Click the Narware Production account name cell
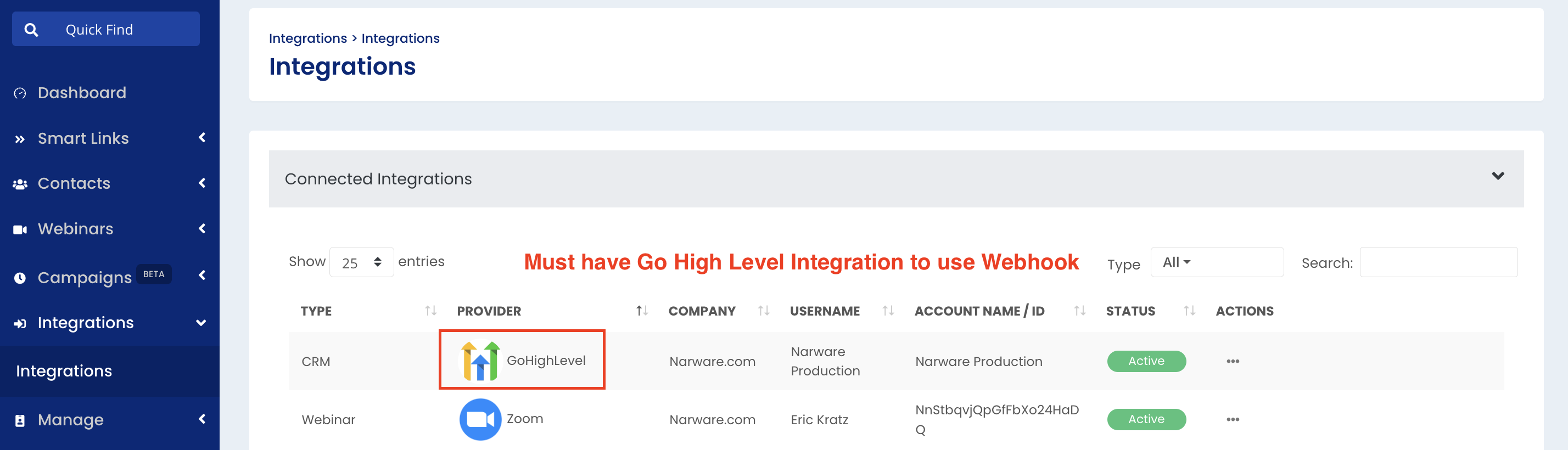Viewport: 1568px width, 450px height. [979, 362]
